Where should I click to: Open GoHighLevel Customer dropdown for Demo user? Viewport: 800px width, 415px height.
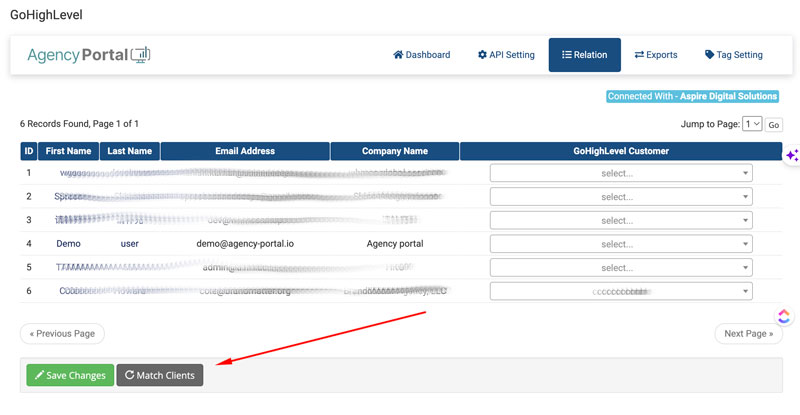pos(621,244)
